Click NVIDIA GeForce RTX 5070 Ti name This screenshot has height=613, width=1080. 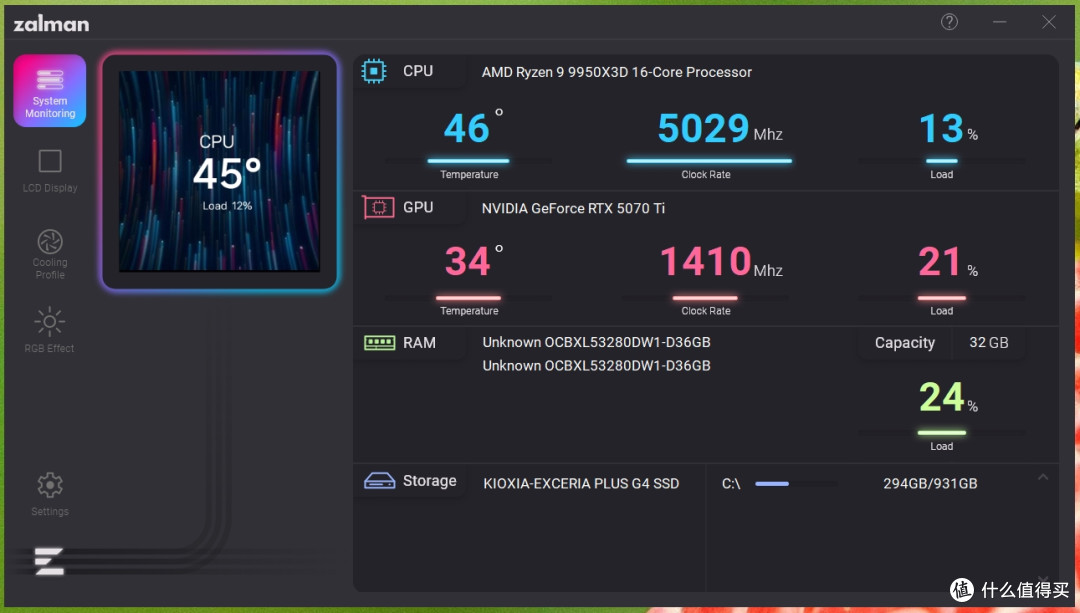[x=573, y=208]
